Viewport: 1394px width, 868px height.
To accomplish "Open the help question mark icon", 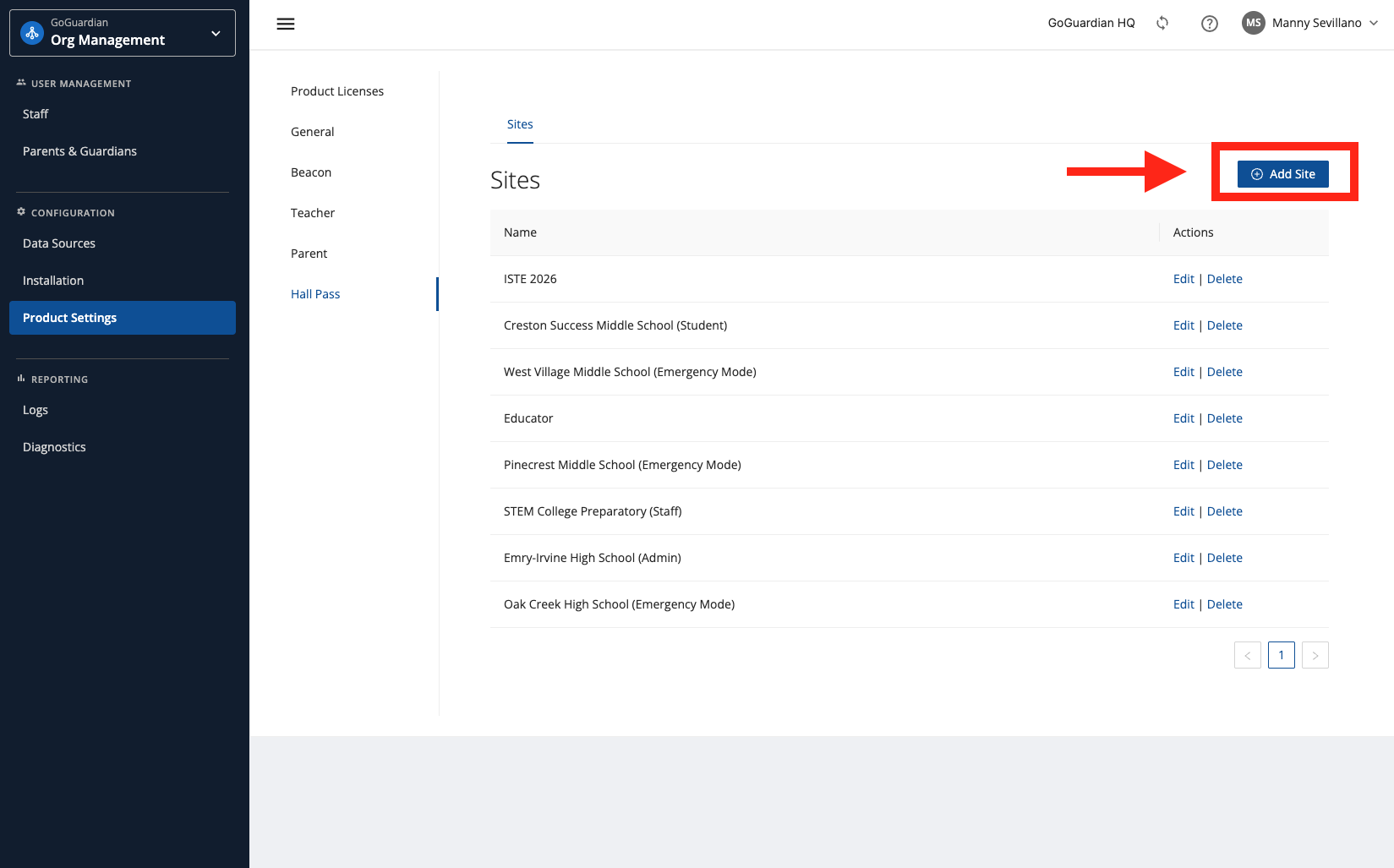I will (1210, 24).
